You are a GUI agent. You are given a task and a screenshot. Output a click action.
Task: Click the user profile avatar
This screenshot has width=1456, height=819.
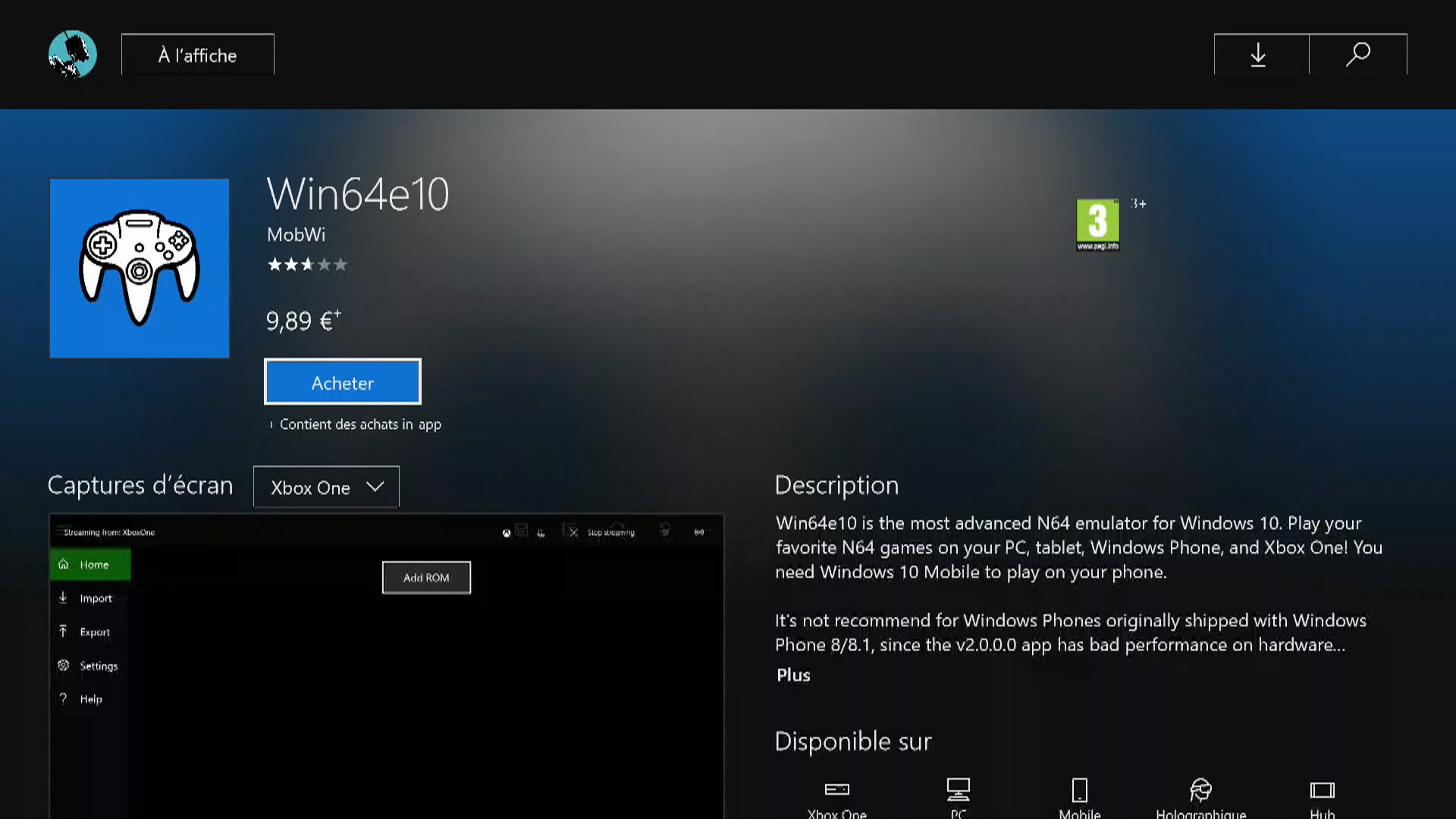coord(73,54)
